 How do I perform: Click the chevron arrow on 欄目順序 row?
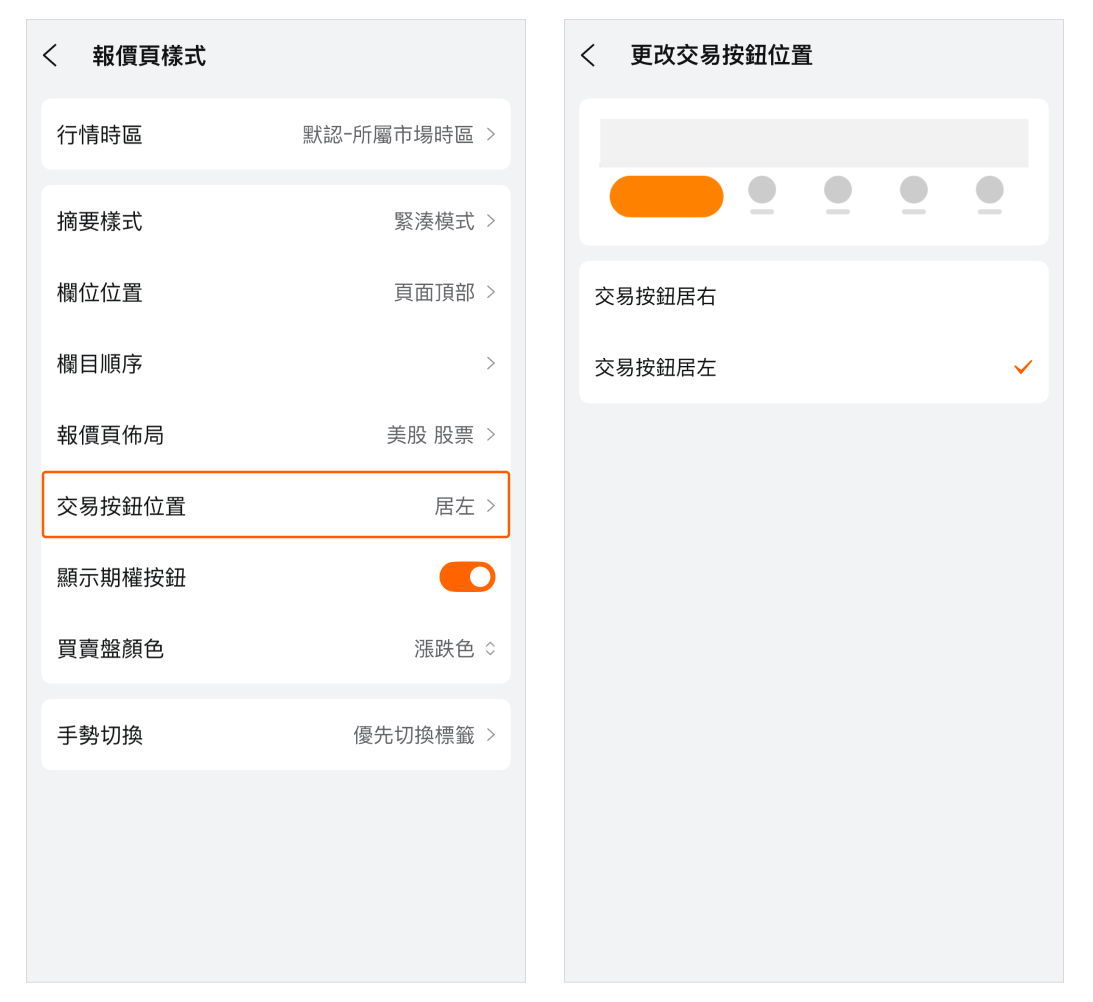pyautogui.click(x=490, y=363)
